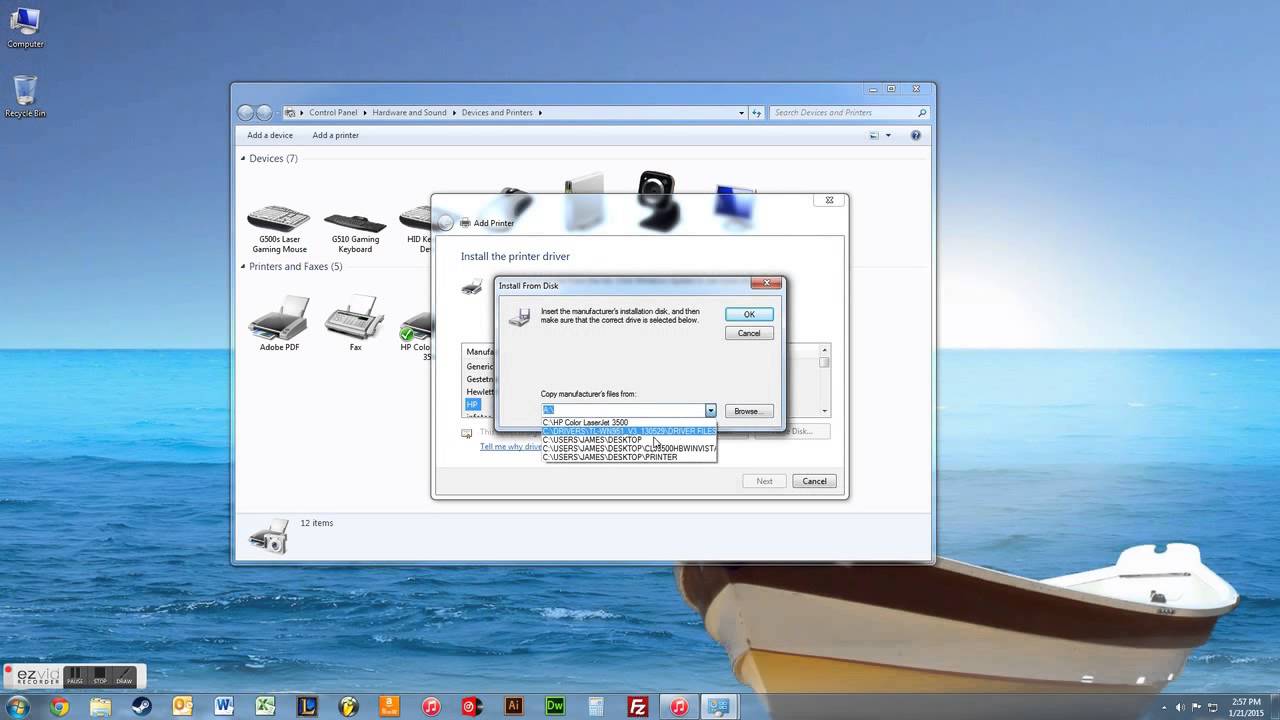
Task: Select the G510 Gaming Keyboard device
Action: 355,231
